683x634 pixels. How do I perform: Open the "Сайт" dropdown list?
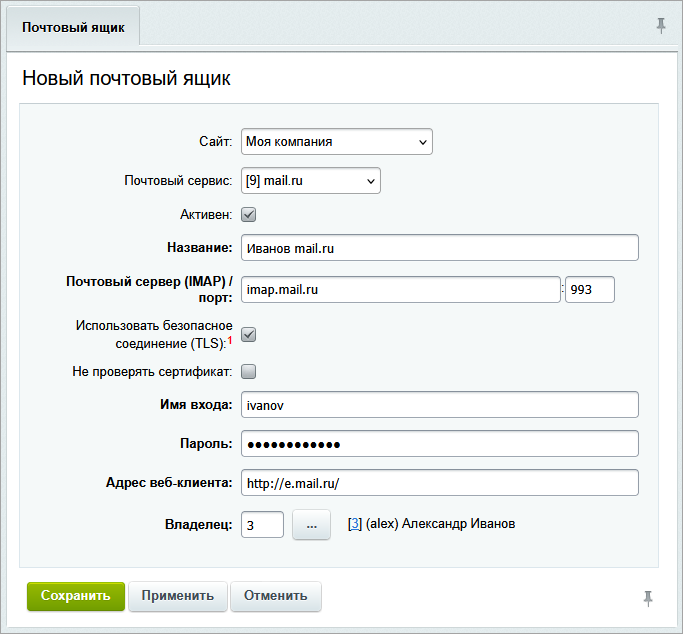[x=336, y=142]
